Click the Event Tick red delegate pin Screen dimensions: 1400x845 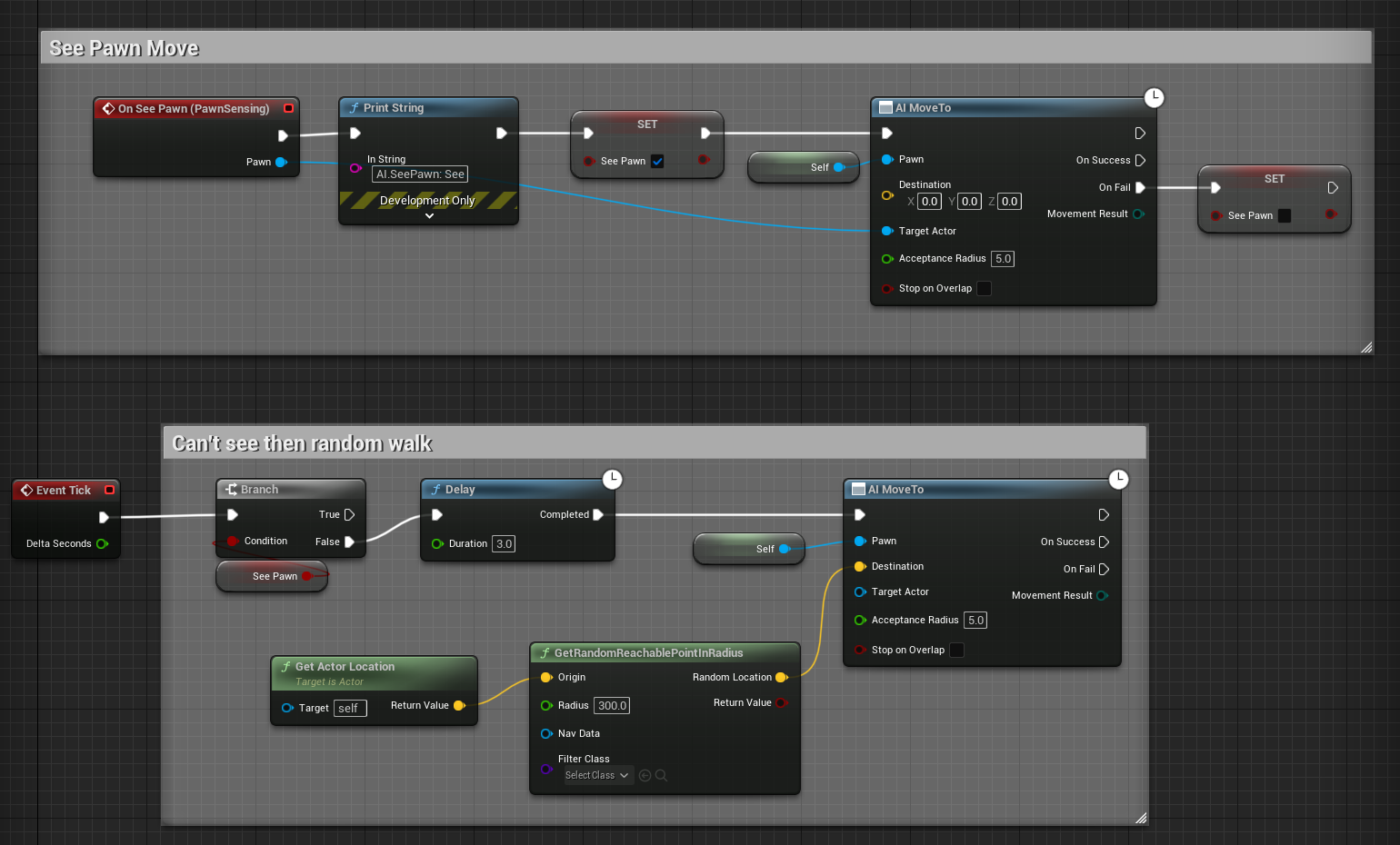[x=109, y=490]
